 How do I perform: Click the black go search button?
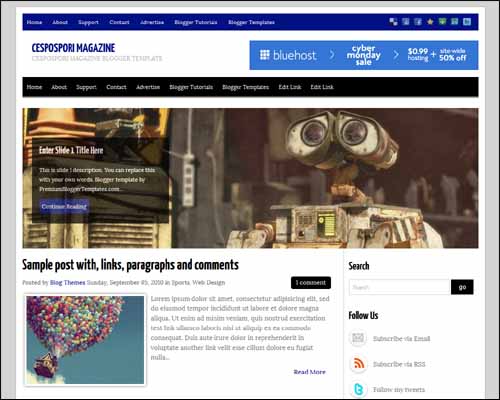click(462, 287)
